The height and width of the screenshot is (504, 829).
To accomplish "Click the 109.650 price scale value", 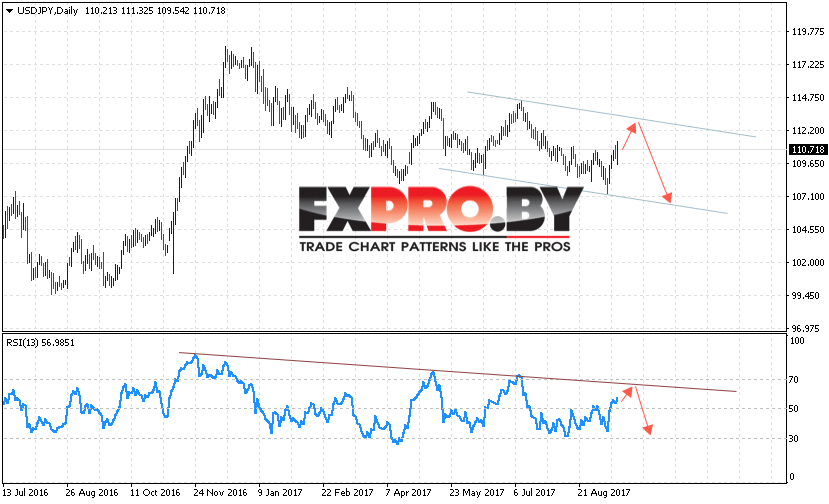I will tap(808, 163).
